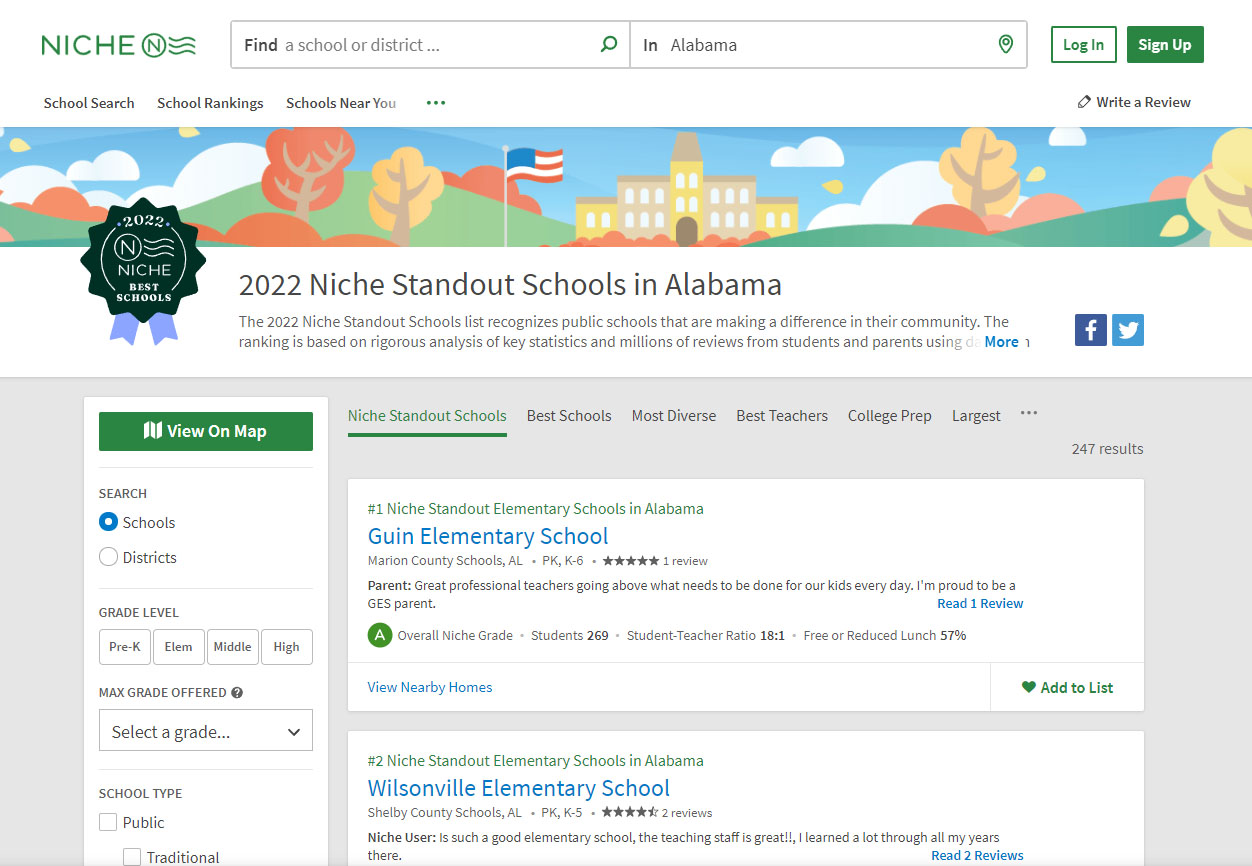The height and width of the screenshot is (866, 1252).
Task: Click the max grade help icon
Action: (237, 692)
